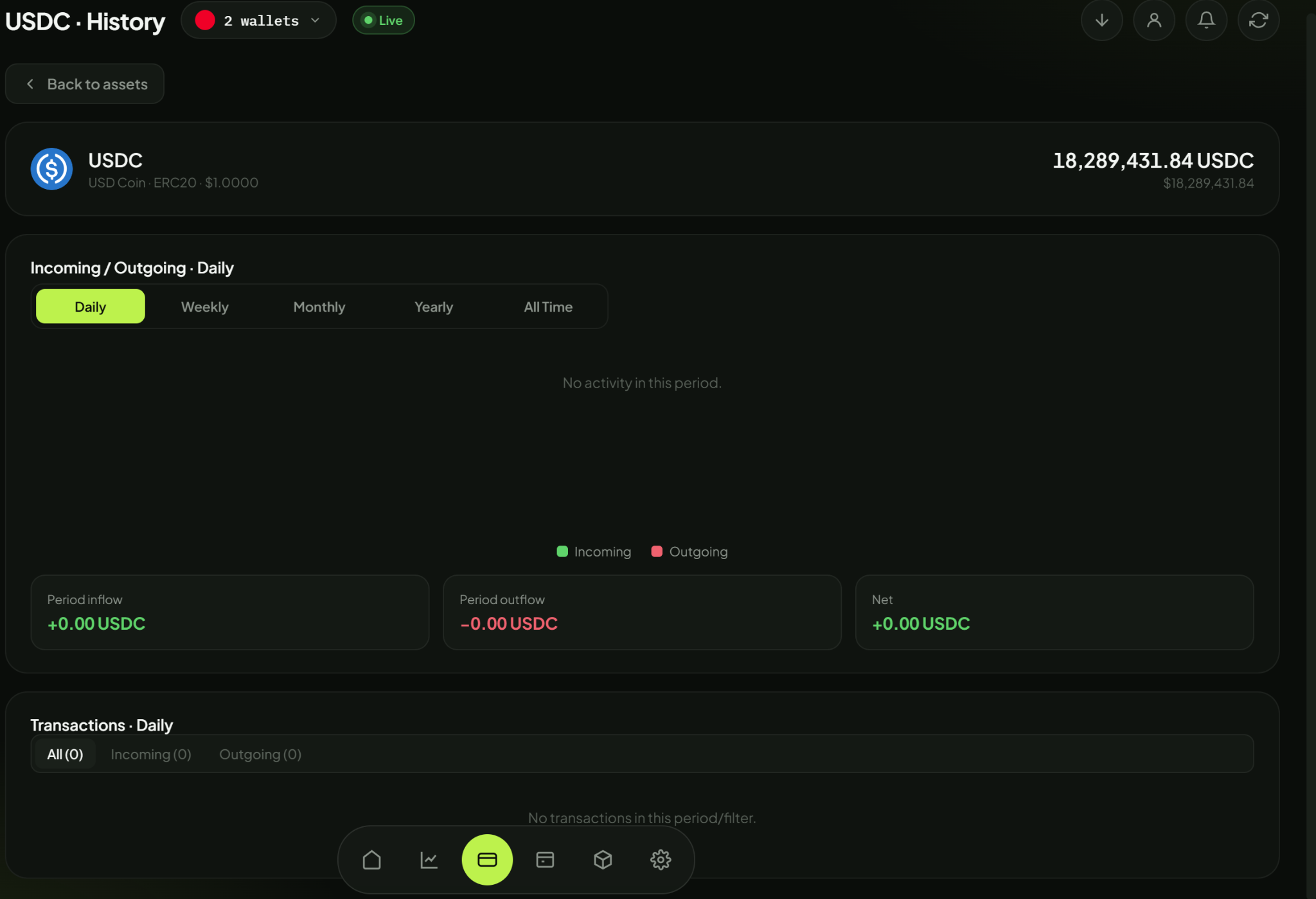Toggle the Live status pill

[x=383, y=21]
